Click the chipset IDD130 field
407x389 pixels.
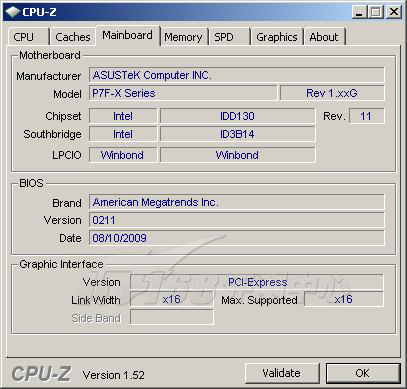[237, 116]
